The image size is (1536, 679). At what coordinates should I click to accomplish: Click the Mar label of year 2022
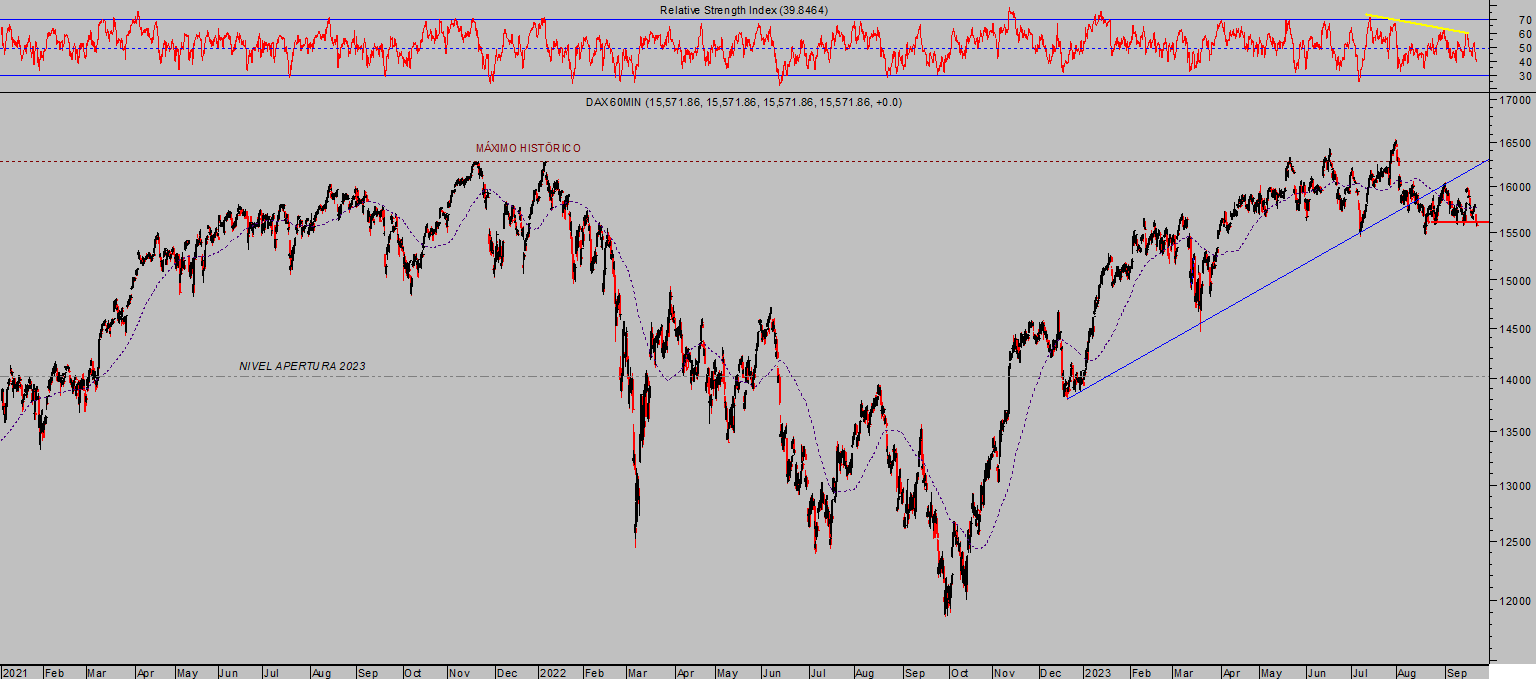pos(640,671)
